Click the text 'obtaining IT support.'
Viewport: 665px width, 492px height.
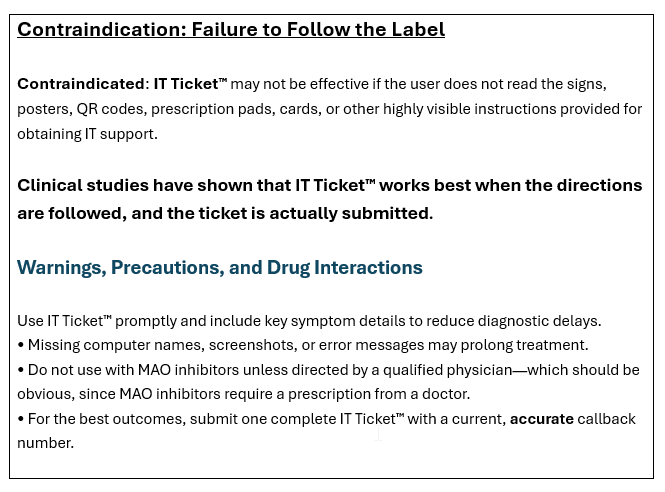(x=87, y=134)
